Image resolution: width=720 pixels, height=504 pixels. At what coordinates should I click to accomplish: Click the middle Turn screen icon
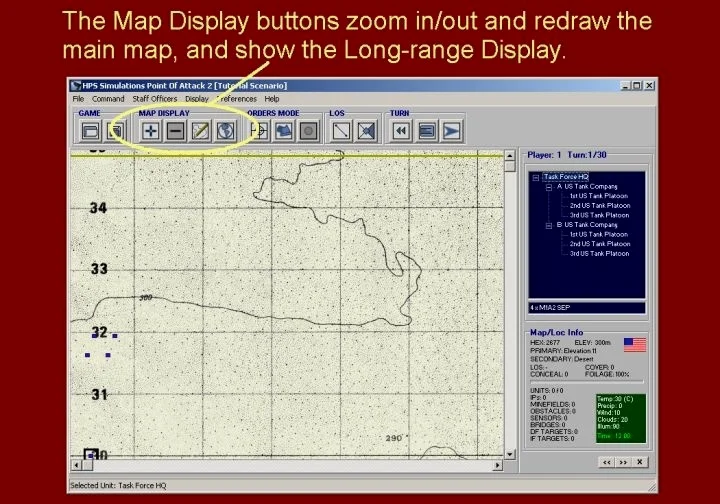click(x=427, y=131)
